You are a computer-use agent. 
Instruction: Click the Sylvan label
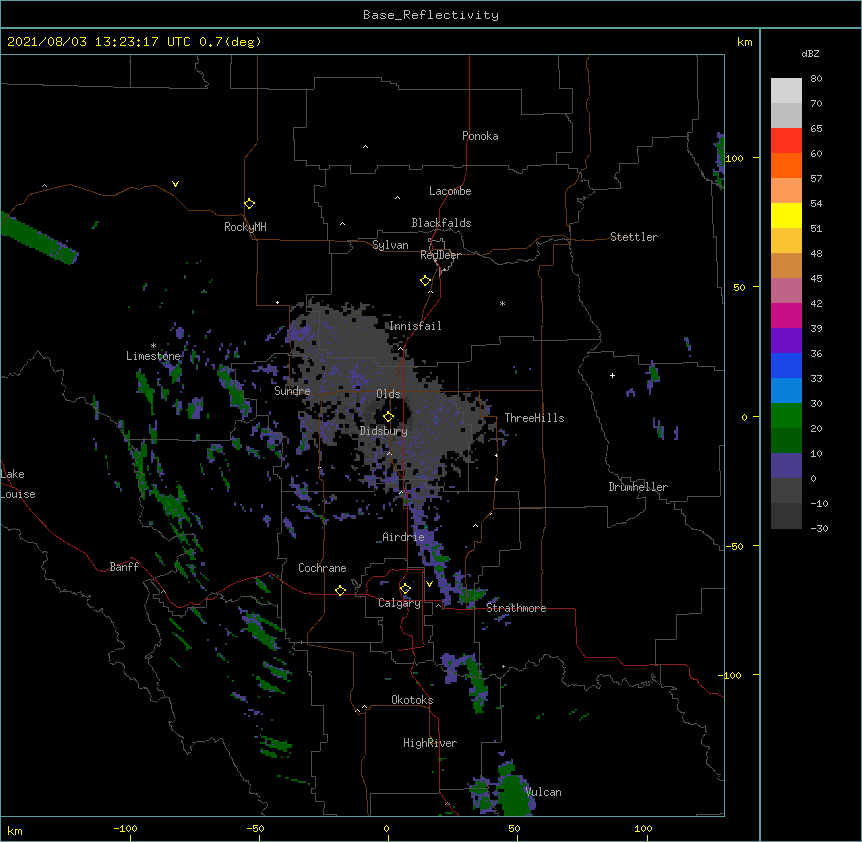pos(390,245)
